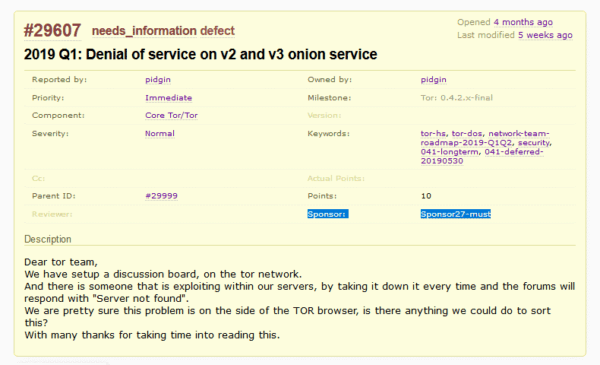This screenshot has width=600, height=365.
Task: Open the '5 weeks ago' modified link
Action: click(545, 35)
